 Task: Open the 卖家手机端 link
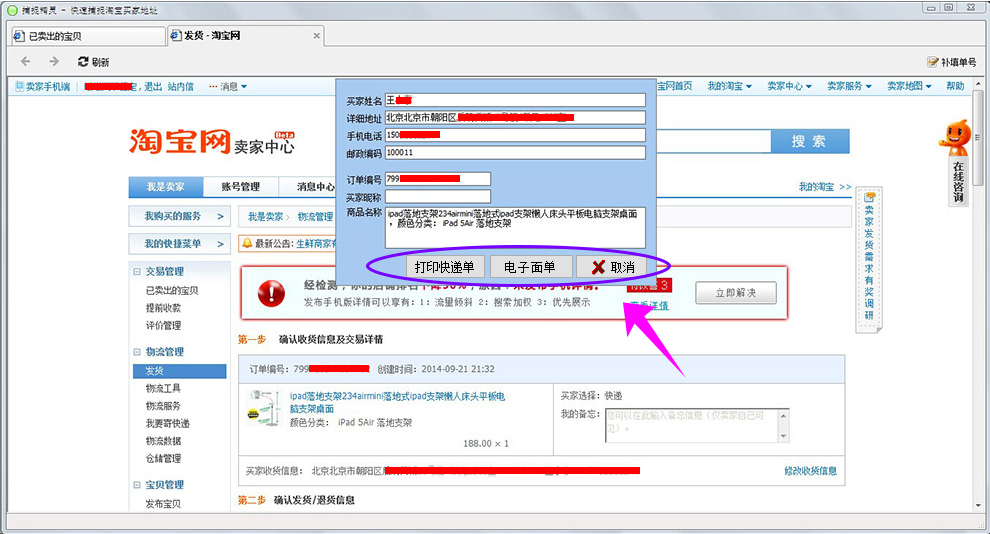pos(43,86)
